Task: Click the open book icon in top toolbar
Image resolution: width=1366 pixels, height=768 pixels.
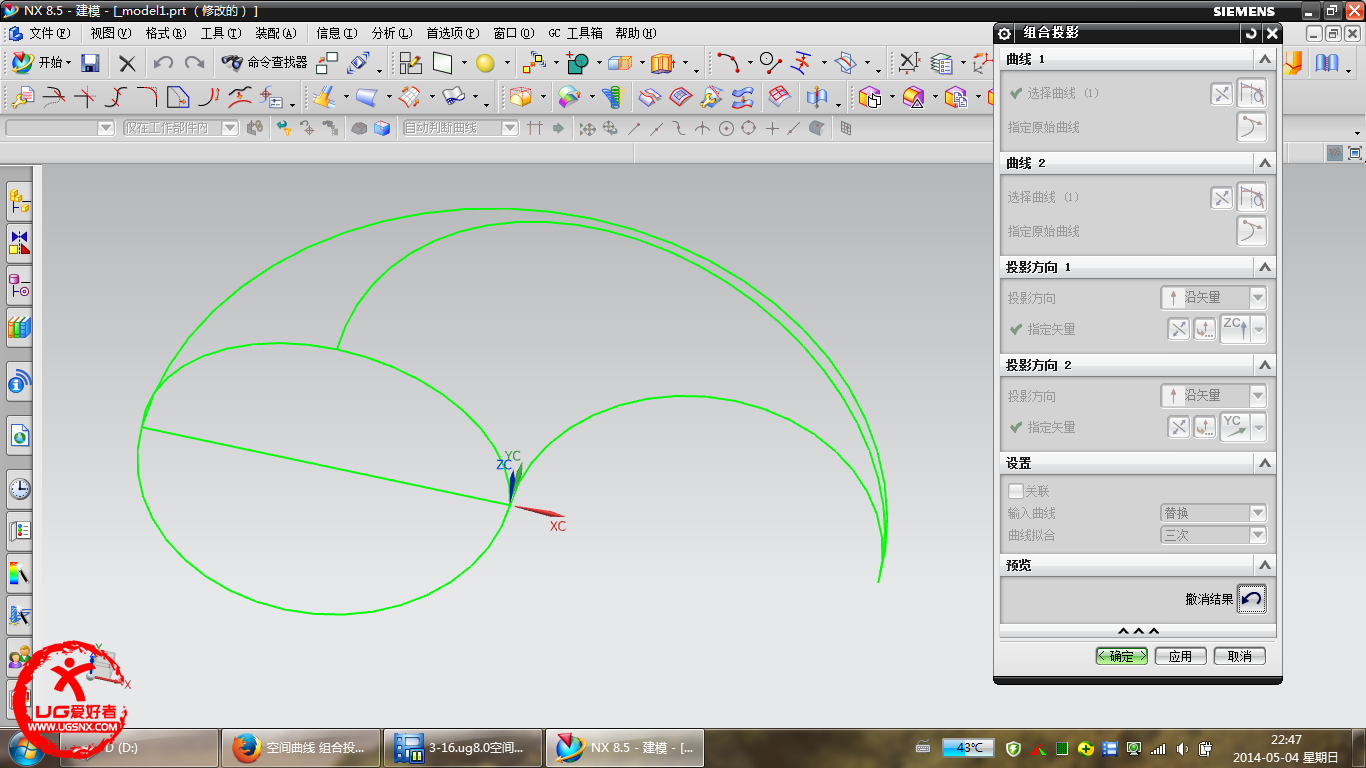Action: click(1327, 63)
